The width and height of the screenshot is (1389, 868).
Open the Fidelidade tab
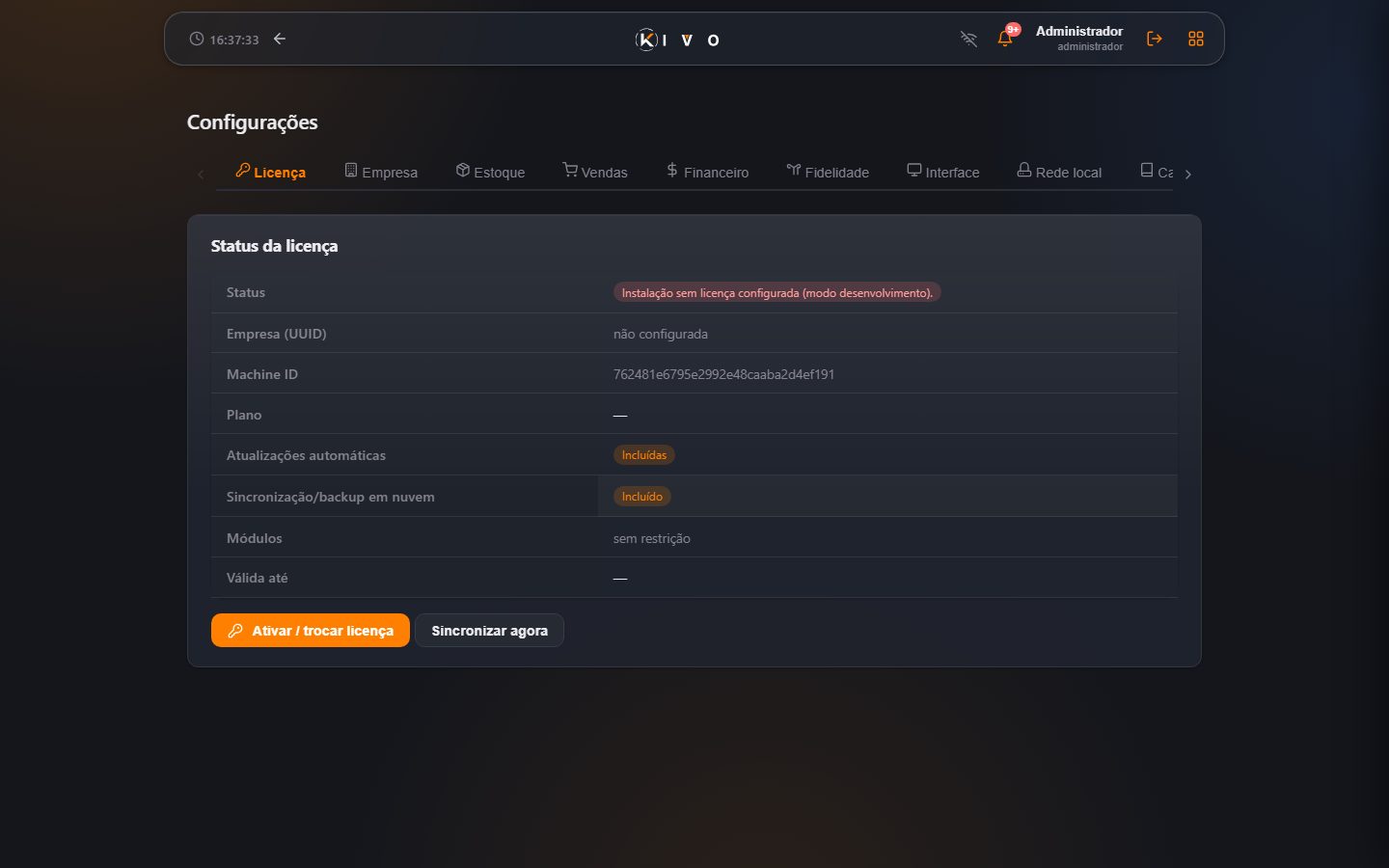pyautogui.click(x=828, y=172)
